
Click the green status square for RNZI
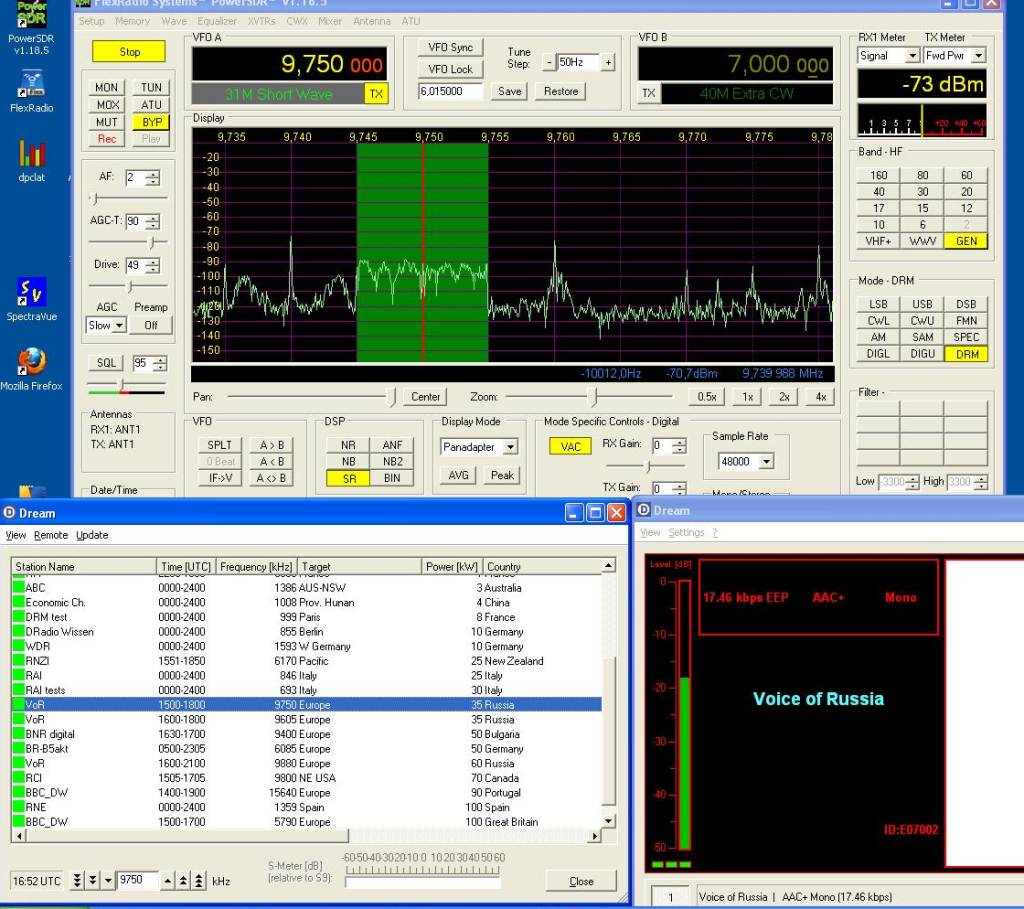coord(18,661)
